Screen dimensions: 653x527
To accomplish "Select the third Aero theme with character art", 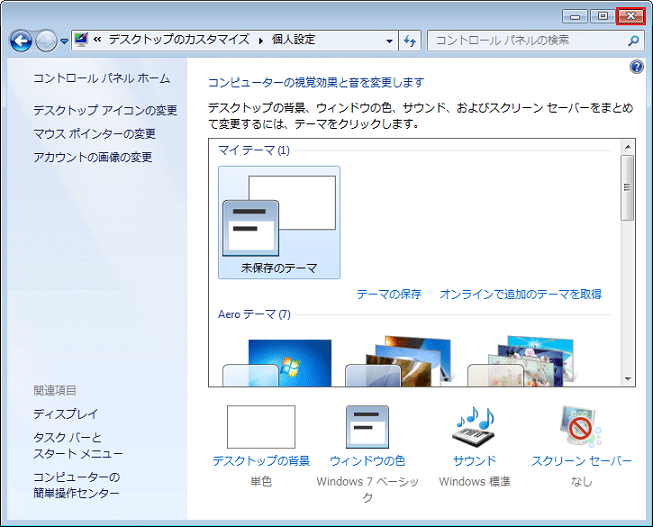I will 521,361.
